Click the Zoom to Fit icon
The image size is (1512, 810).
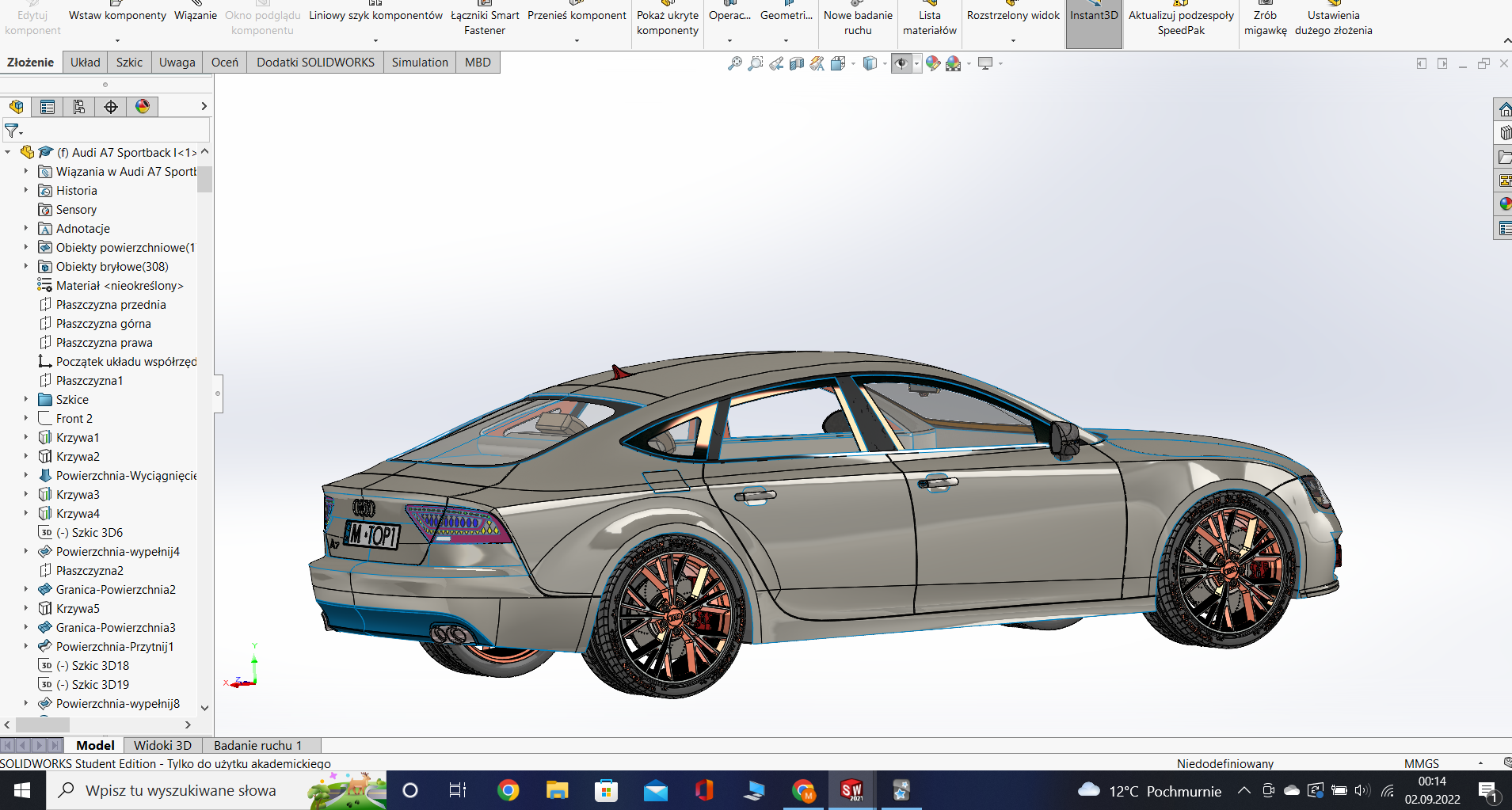(x=735, y=63)
